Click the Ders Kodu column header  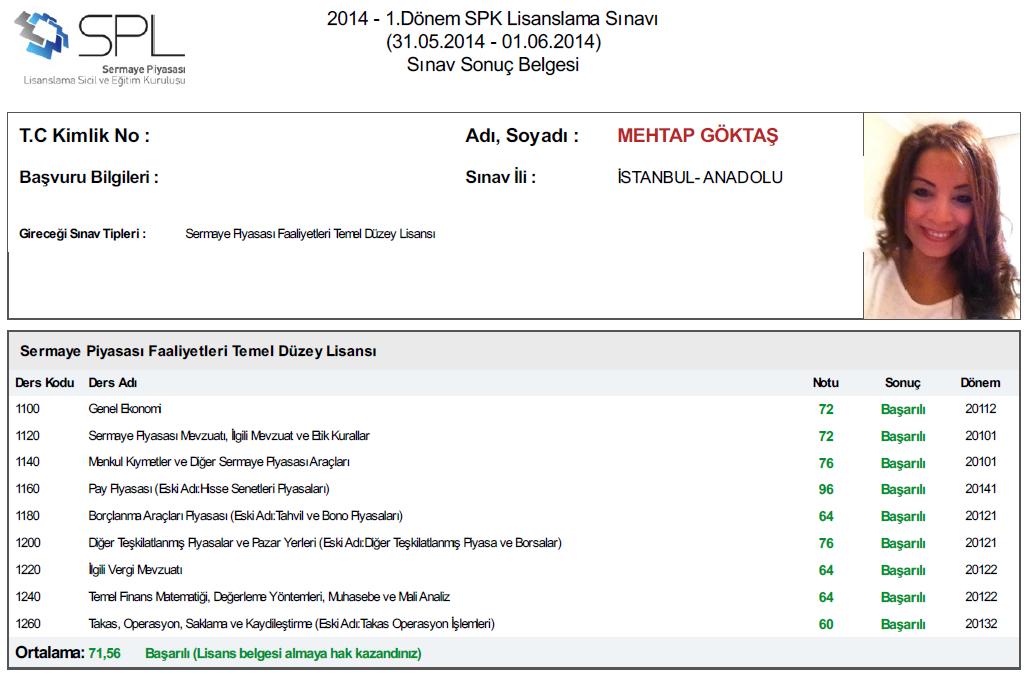(45, 382)
